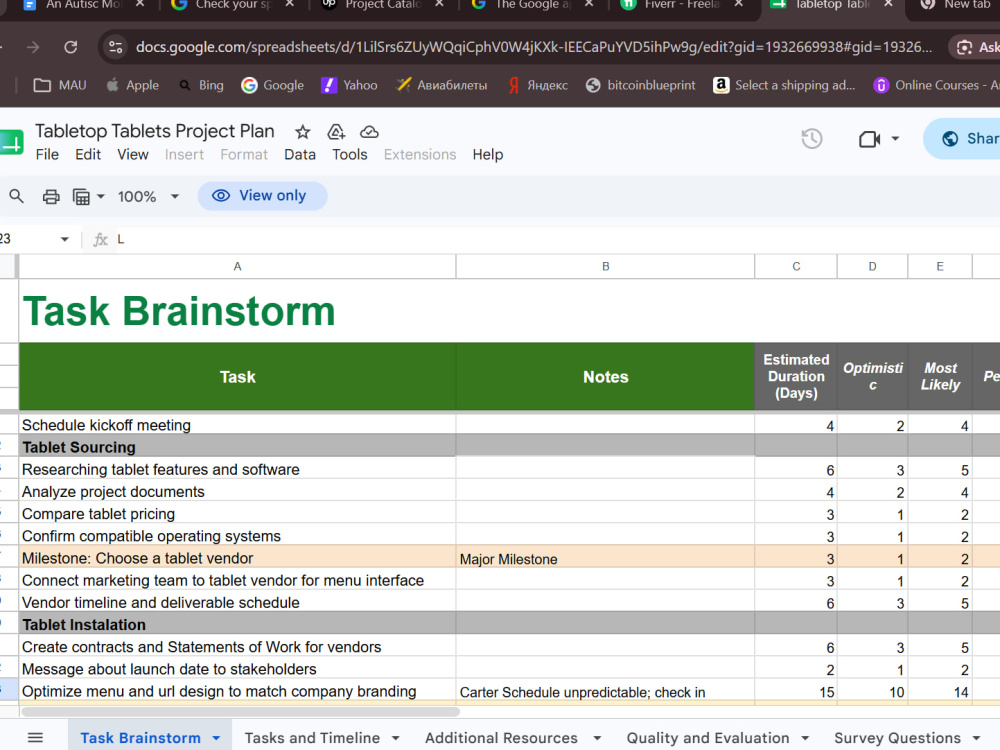The image size is (1000, 750).
Task: Click the horizontal scrollbar below the sheet
Action: click(240, 711)
